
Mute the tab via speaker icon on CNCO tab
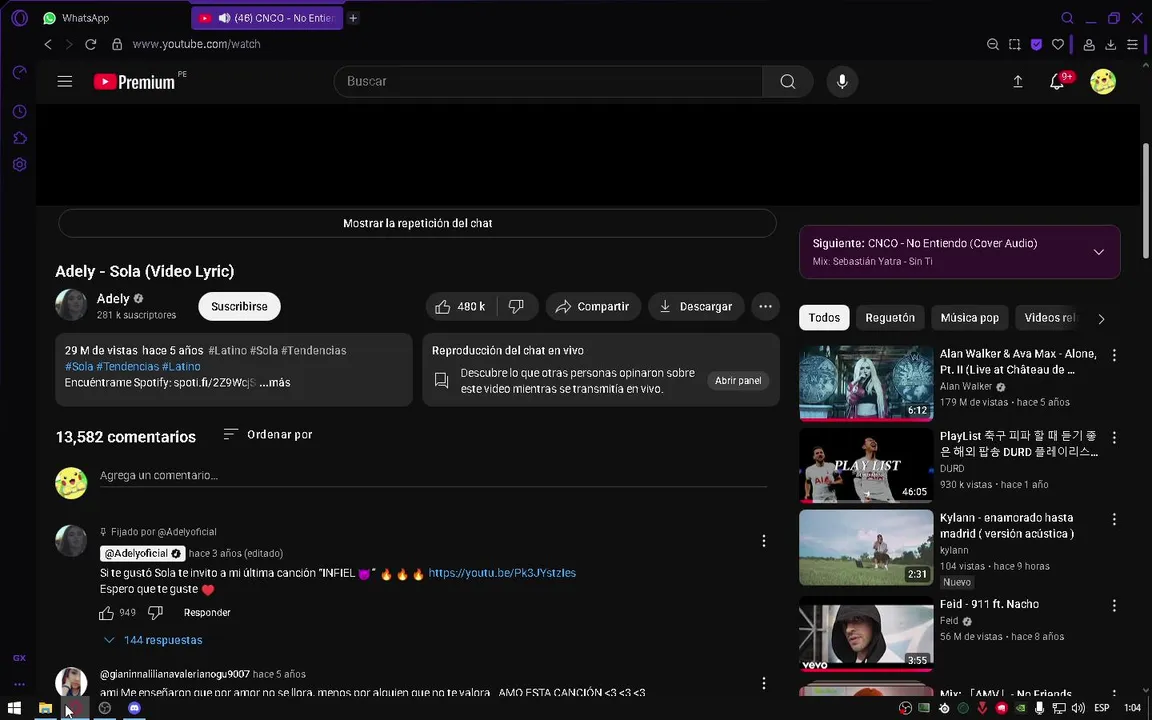(x=224, y=18)
